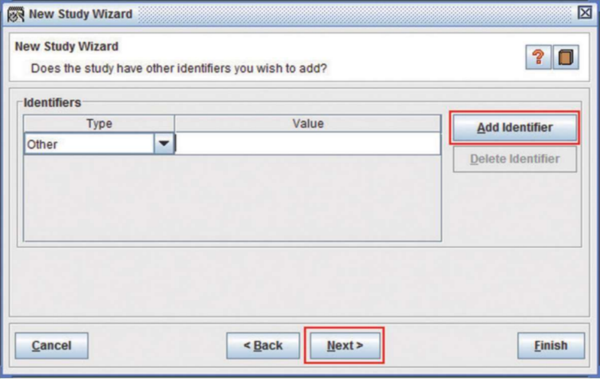Screen dimensions: 600x379
Task: Go to the previous step with Back
Action: [x=263, y=345]
